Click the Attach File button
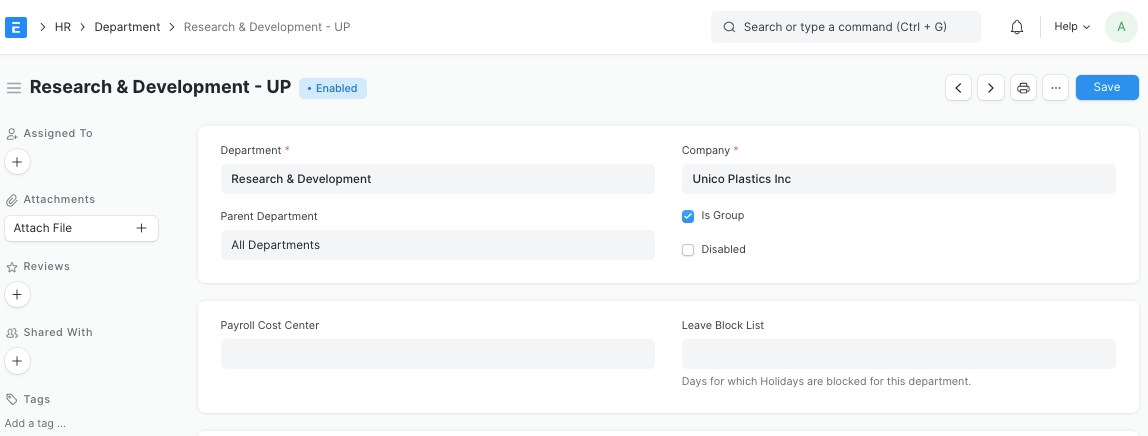The width and height of the screenshot is (1148, 436). click(81, 228)
